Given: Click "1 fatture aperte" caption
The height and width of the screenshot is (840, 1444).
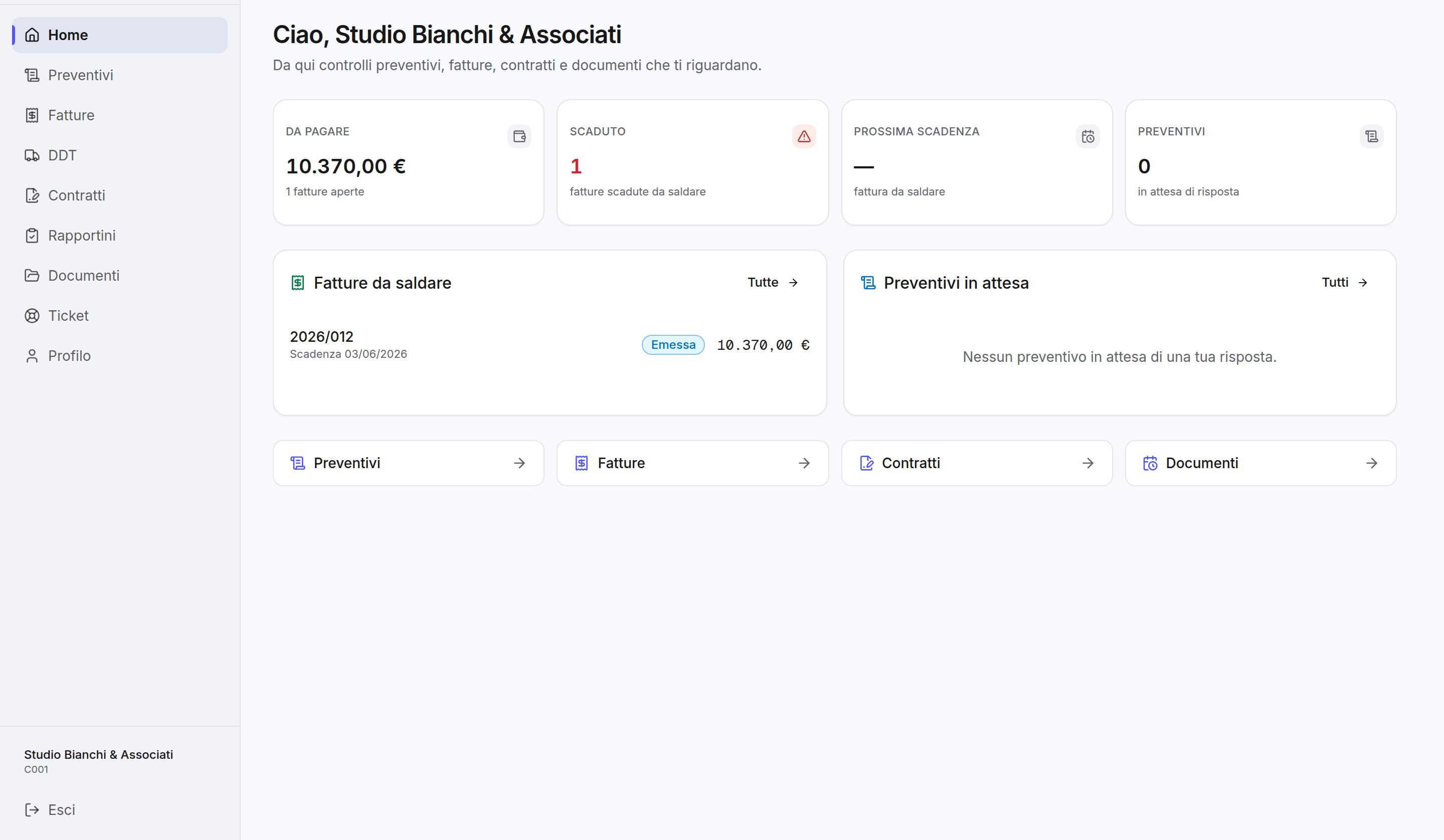Looking at the screenshot, I should tap(325, 191).
